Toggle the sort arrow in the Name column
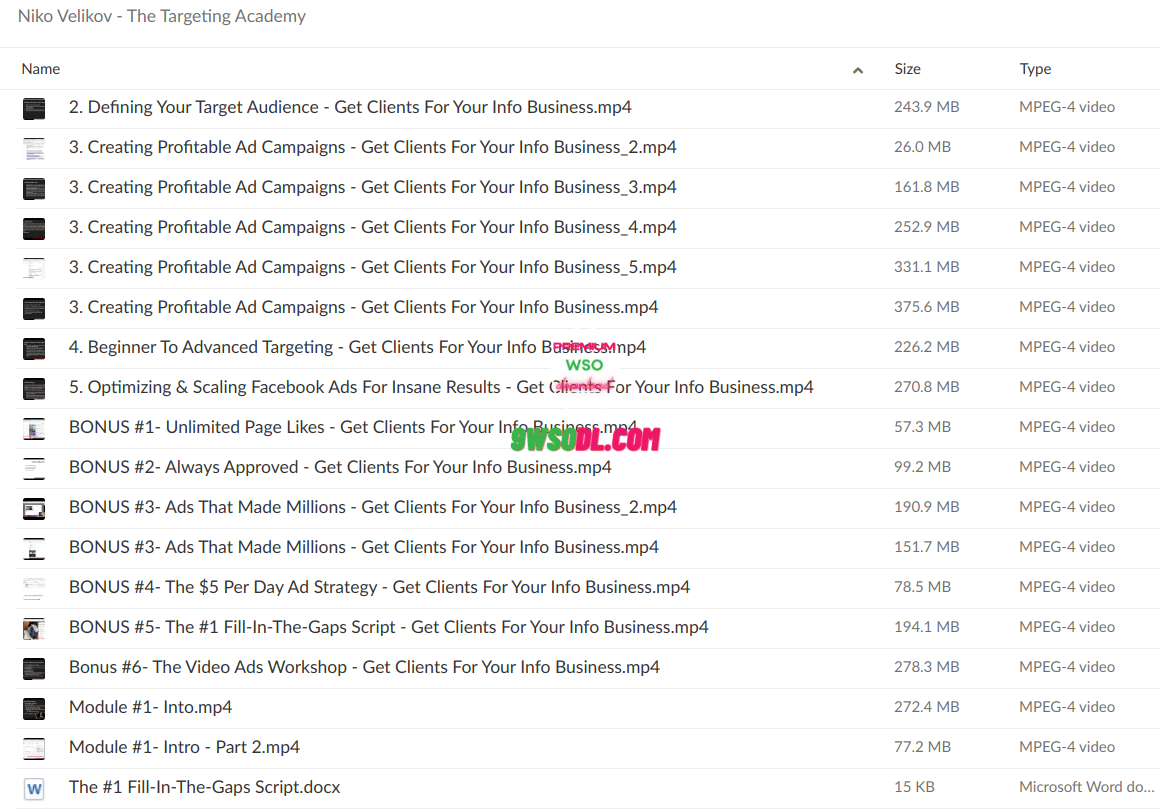1161x809 pixels. click(857, 70)
